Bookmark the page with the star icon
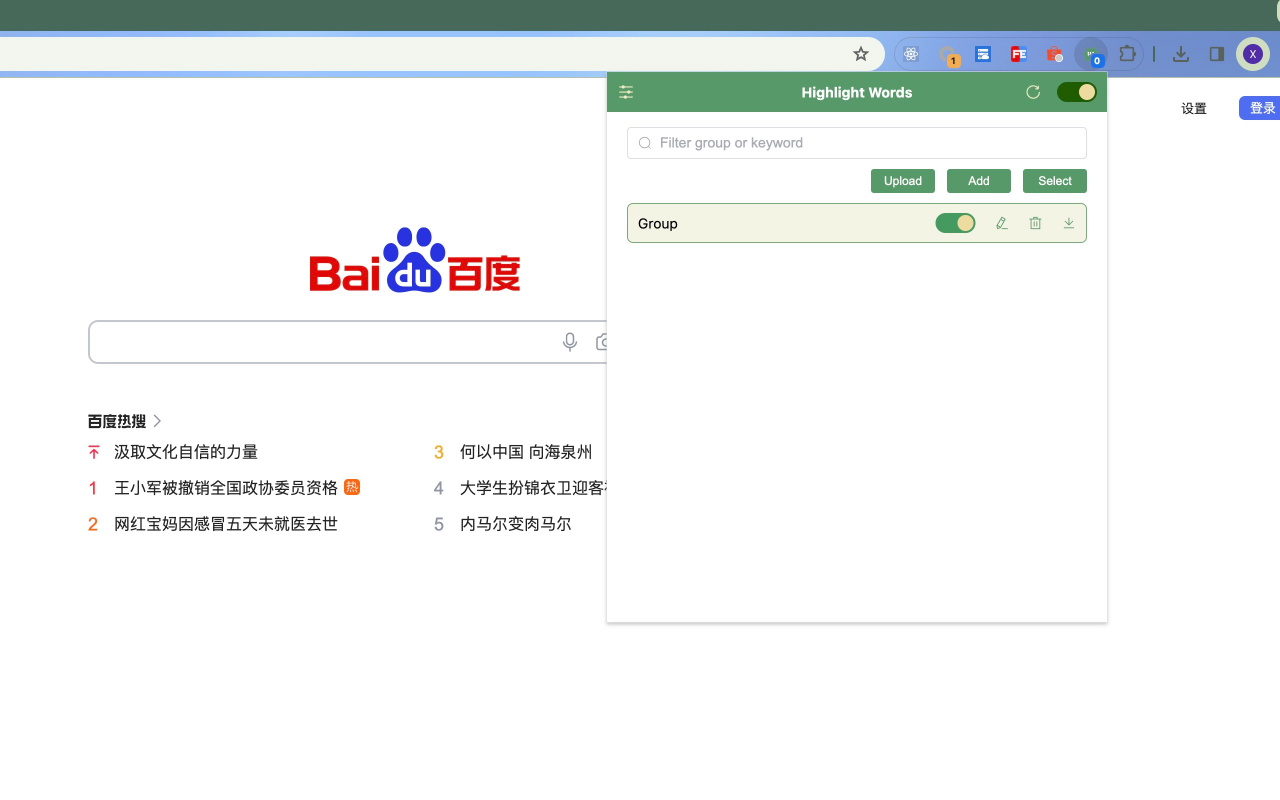 [x=860, y=53]
